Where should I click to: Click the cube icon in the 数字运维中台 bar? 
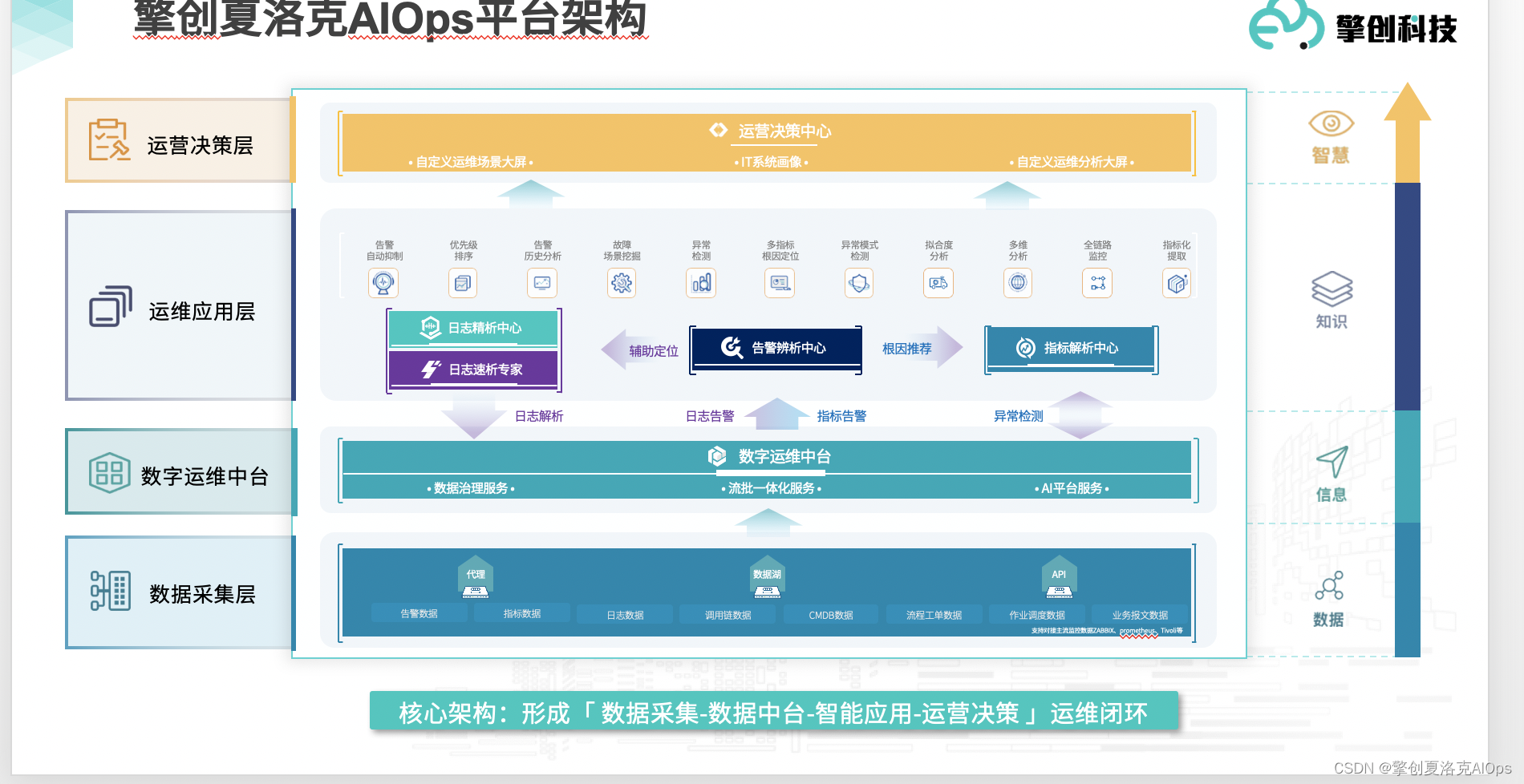(x=717, y=456)
